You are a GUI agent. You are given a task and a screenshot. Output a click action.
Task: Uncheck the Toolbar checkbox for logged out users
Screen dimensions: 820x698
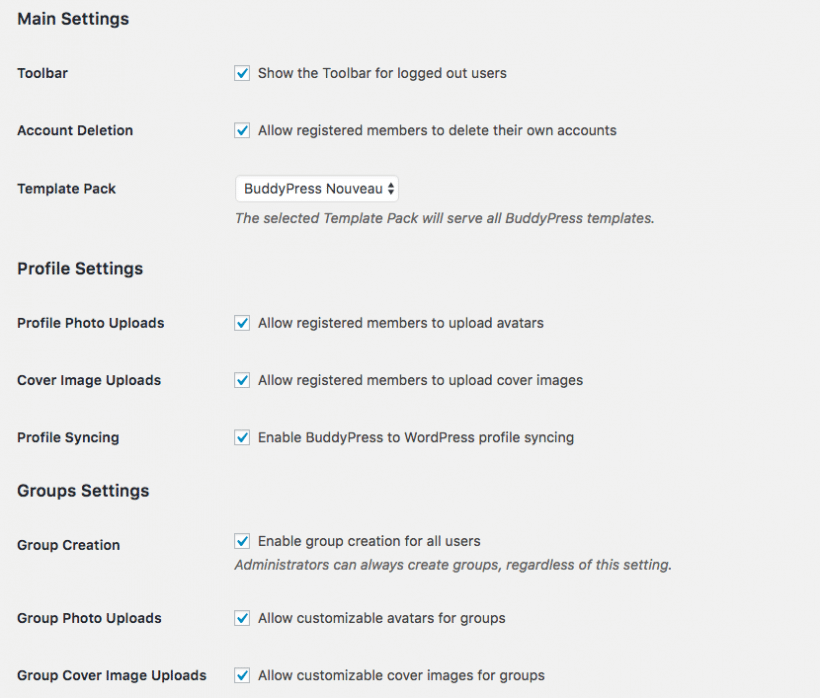click(x=242, y=73)
